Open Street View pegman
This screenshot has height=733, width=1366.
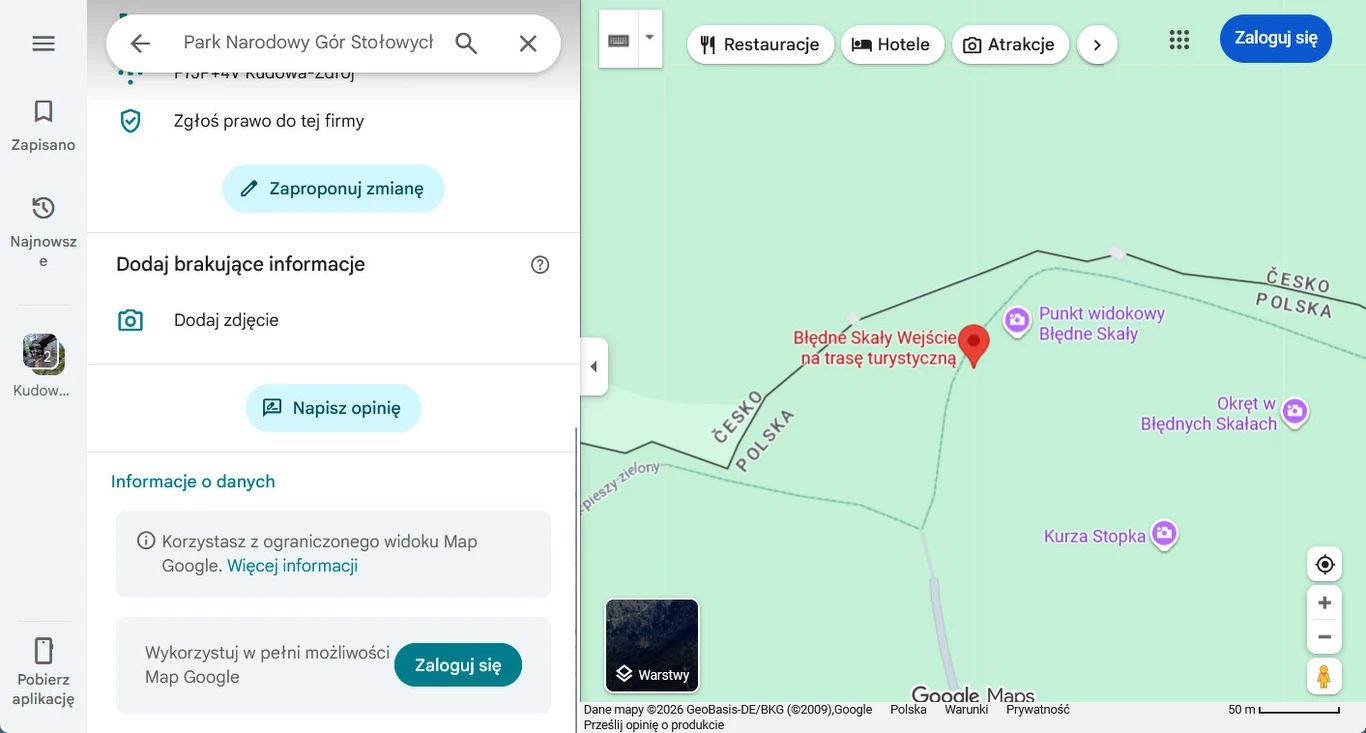tap(1324, 677)
